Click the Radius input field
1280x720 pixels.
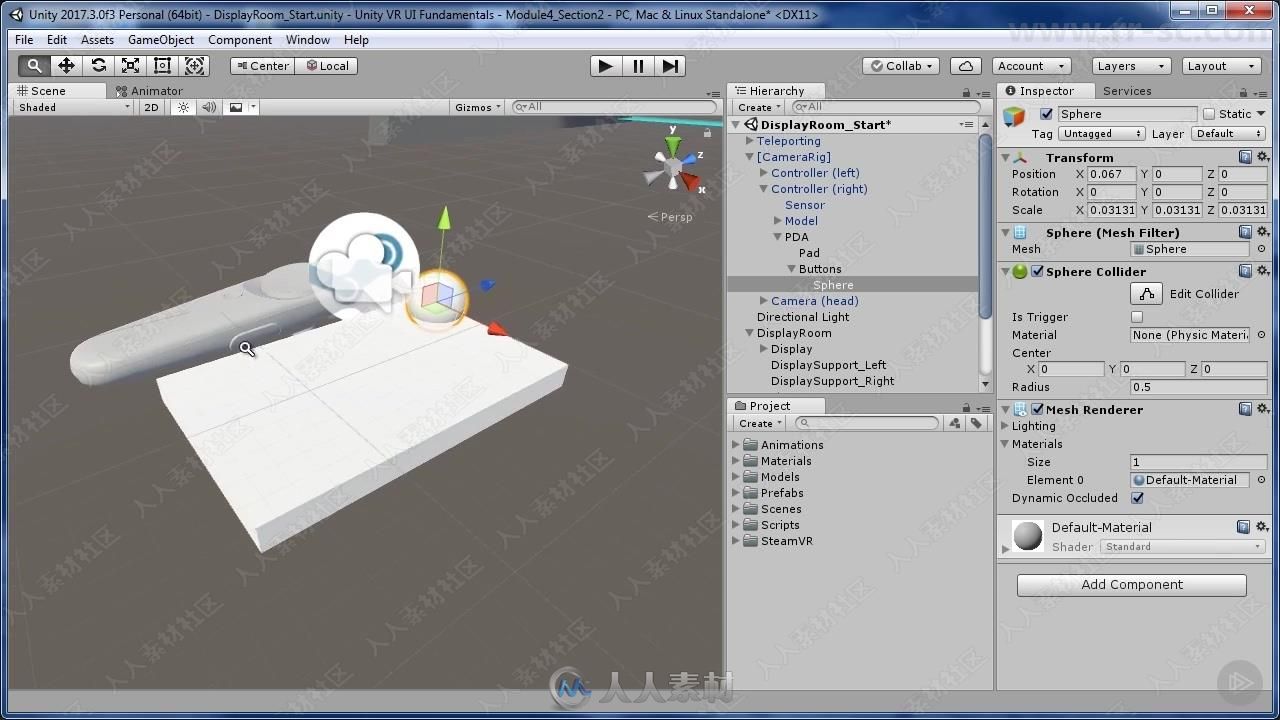1198,387
